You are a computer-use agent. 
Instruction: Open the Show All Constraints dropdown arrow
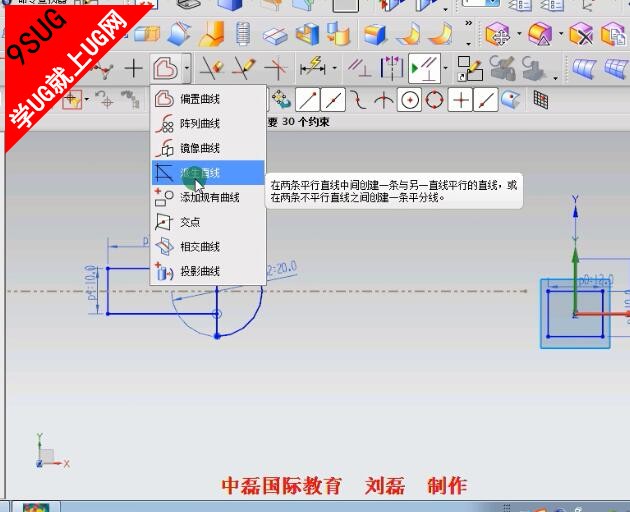click(445, 68)
